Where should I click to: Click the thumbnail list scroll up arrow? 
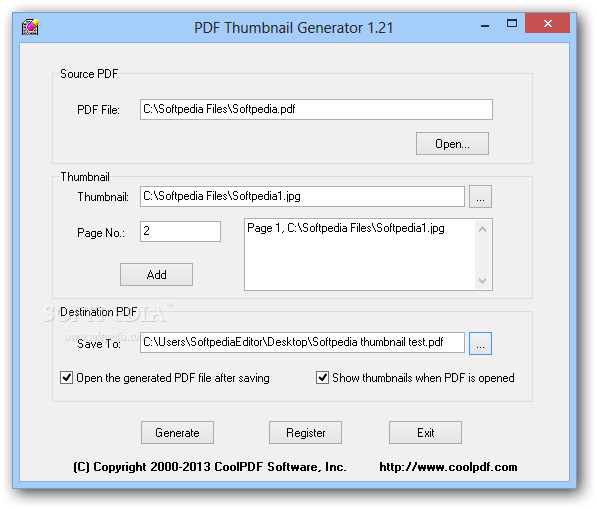pos(482,229)
